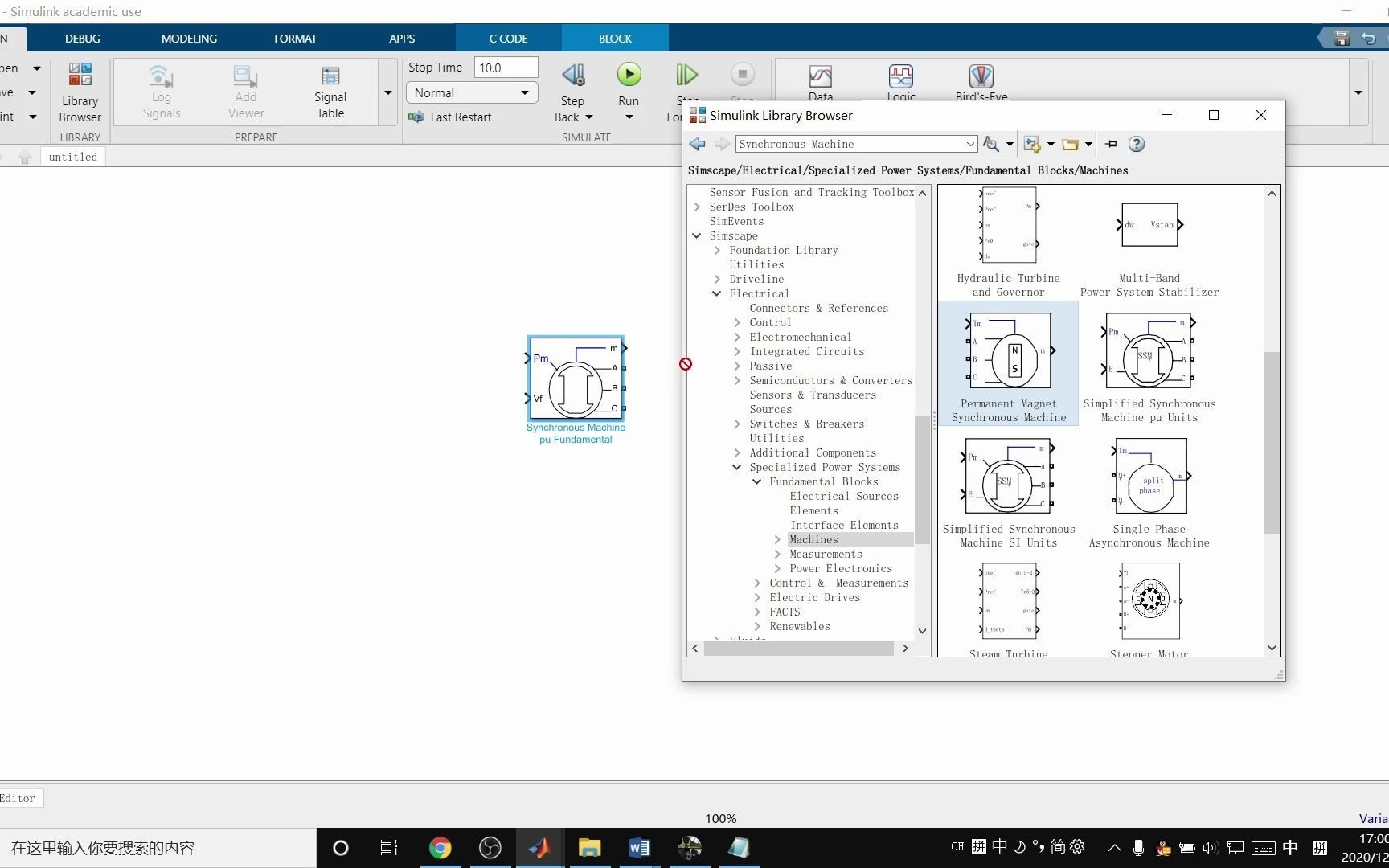Open the Library Browser from the toolstrip
The width and height of the screenshot is (1389, 868).
(80, 92)
